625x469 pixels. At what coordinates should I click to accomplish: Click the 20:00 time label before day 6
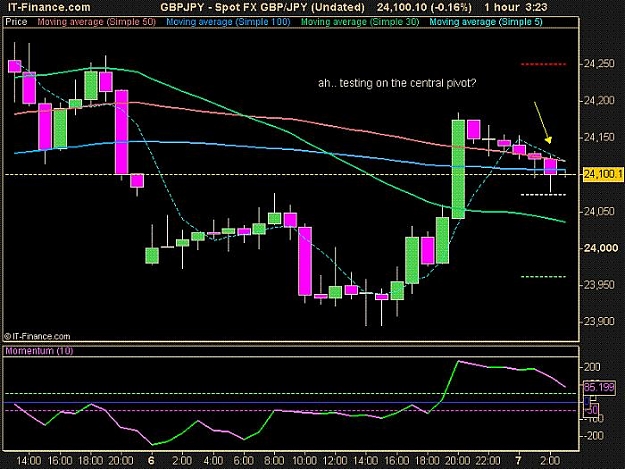point(121,461)
